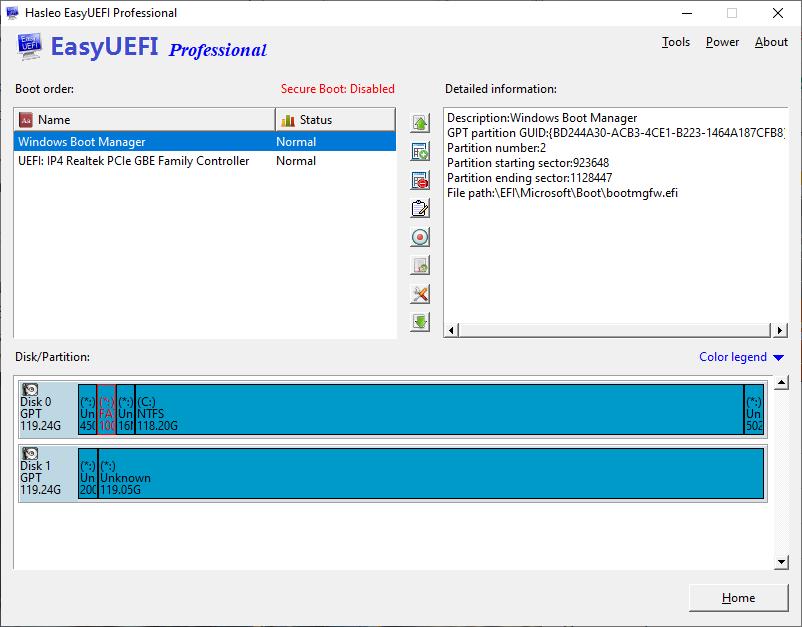Select Windows Boot Manager entry
802x627 pixels.
(205, 142)
